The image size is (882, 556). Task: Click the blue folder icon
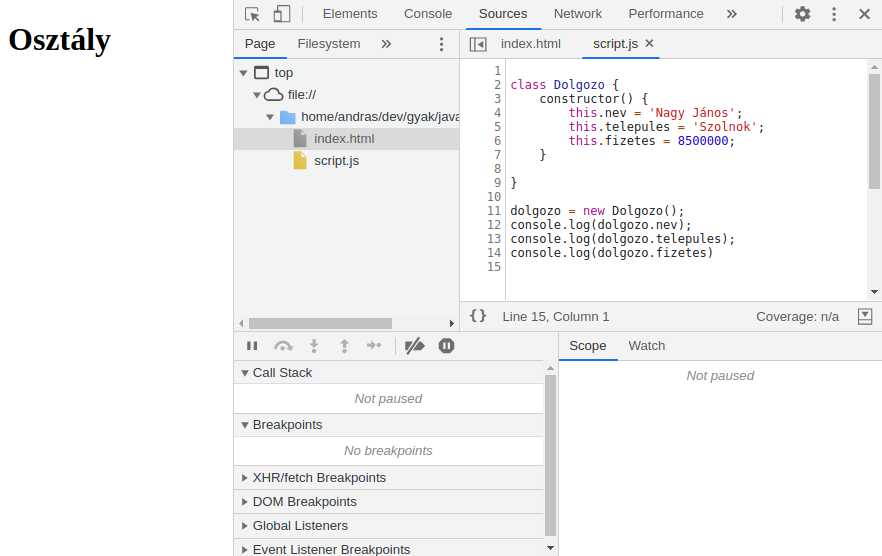point(287,117)
